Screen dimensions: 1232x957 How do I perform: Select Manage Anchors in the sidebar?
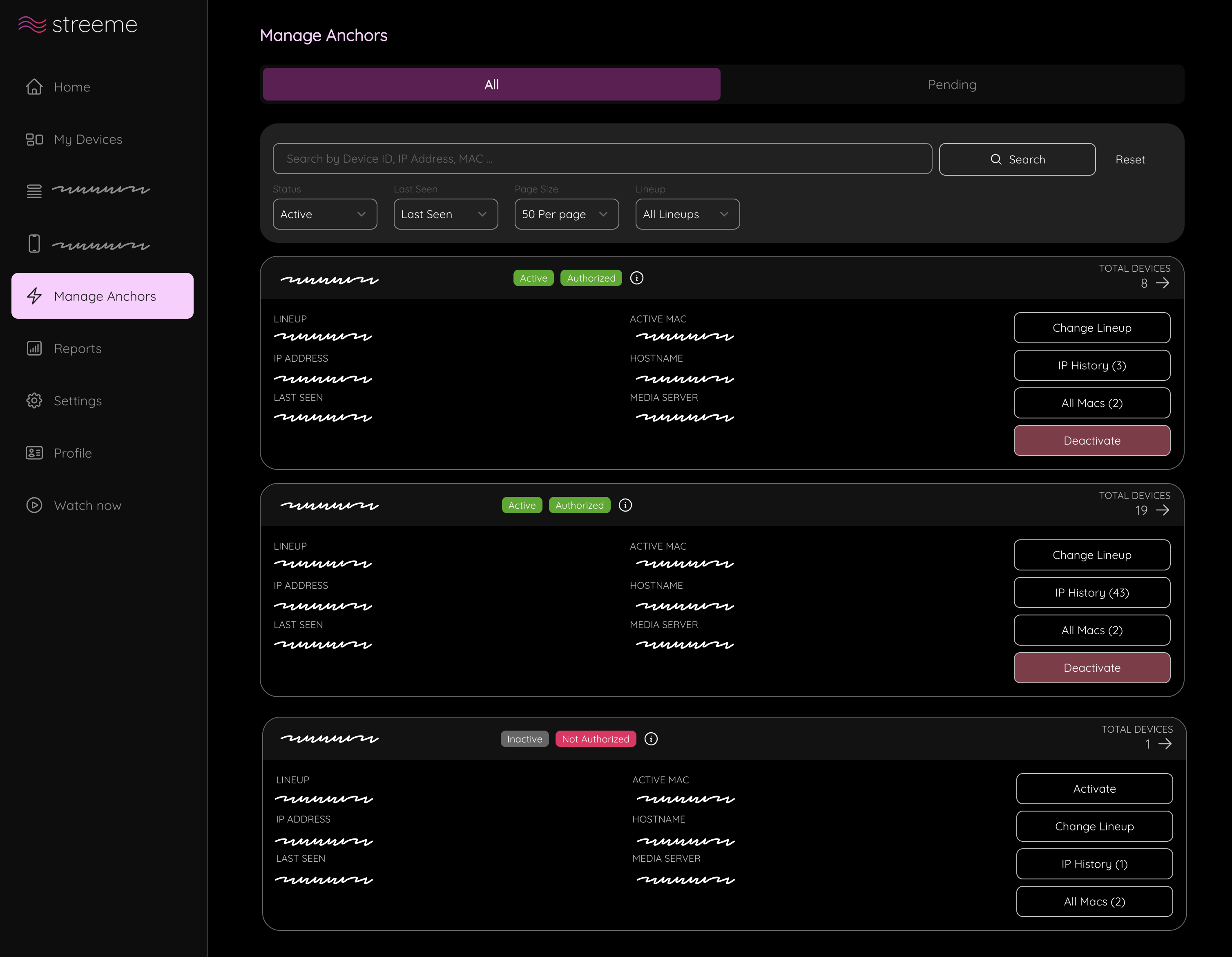point(102,296)
